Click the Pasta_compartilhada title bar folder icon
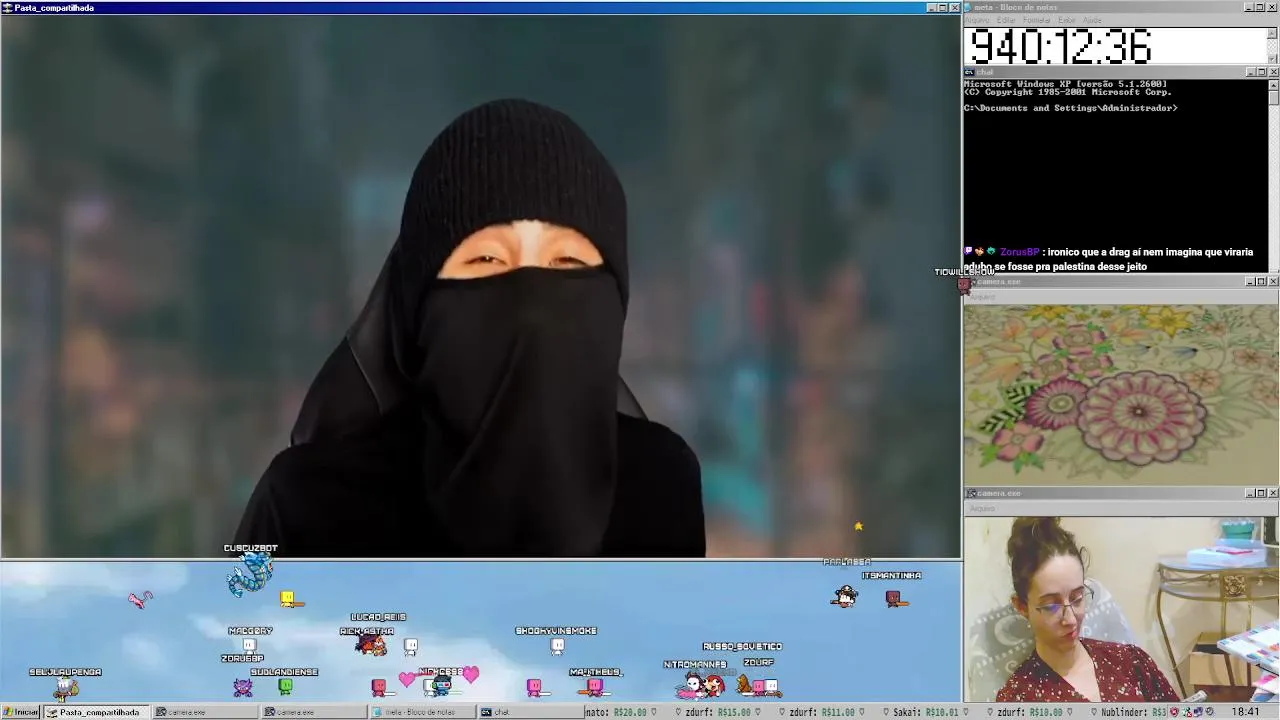 7,8
